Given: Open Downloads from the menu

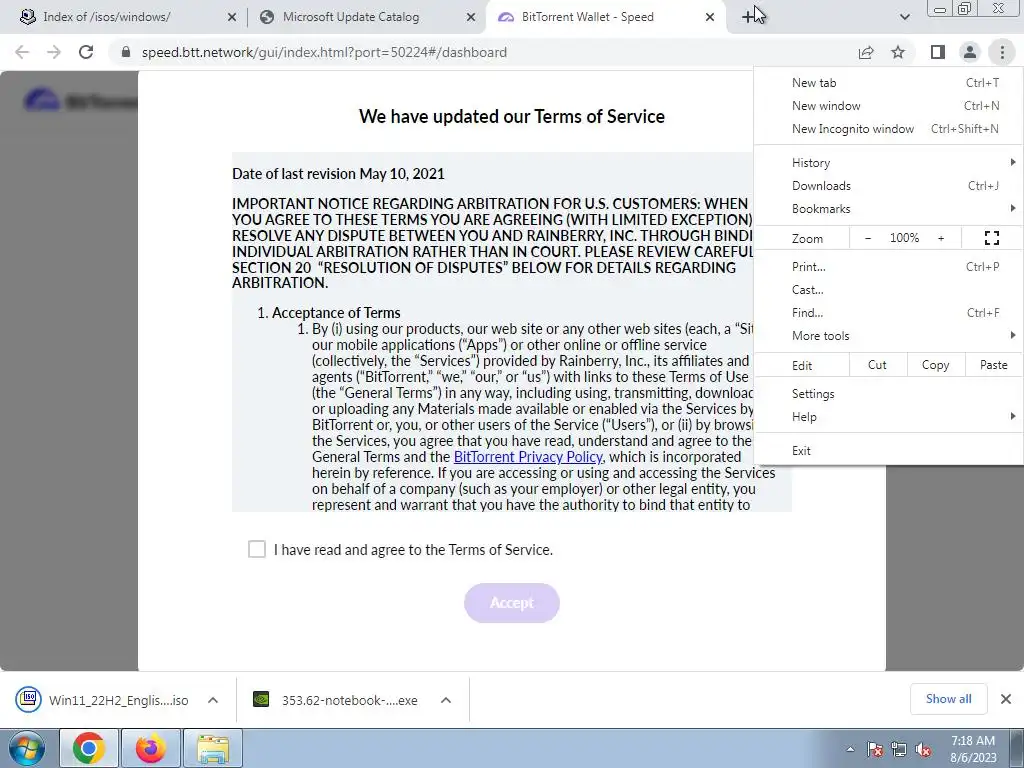Looking at the screenshot, I should pos(889,185).
